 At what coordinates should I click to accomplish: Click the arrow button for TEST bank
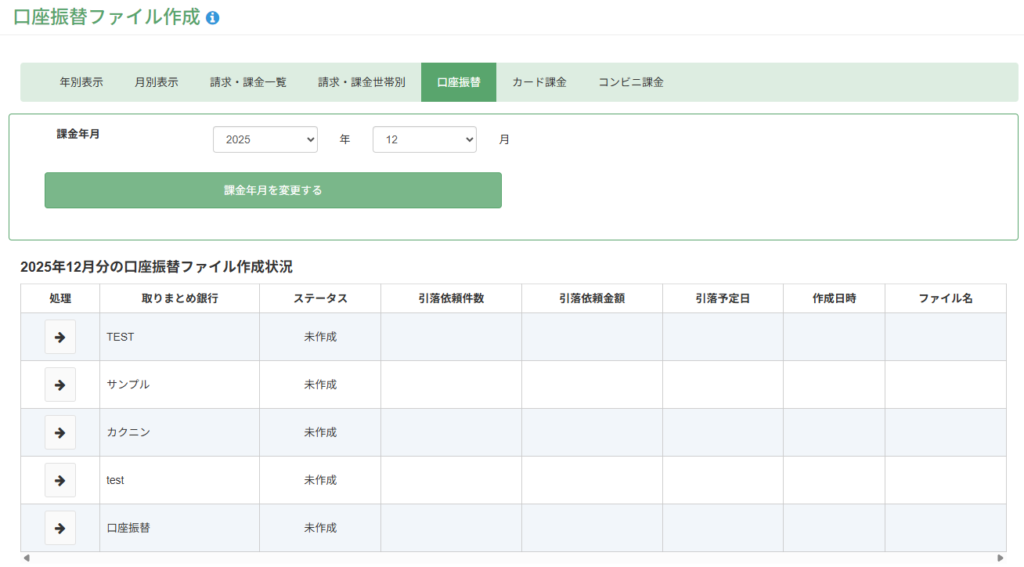[60, 337]
